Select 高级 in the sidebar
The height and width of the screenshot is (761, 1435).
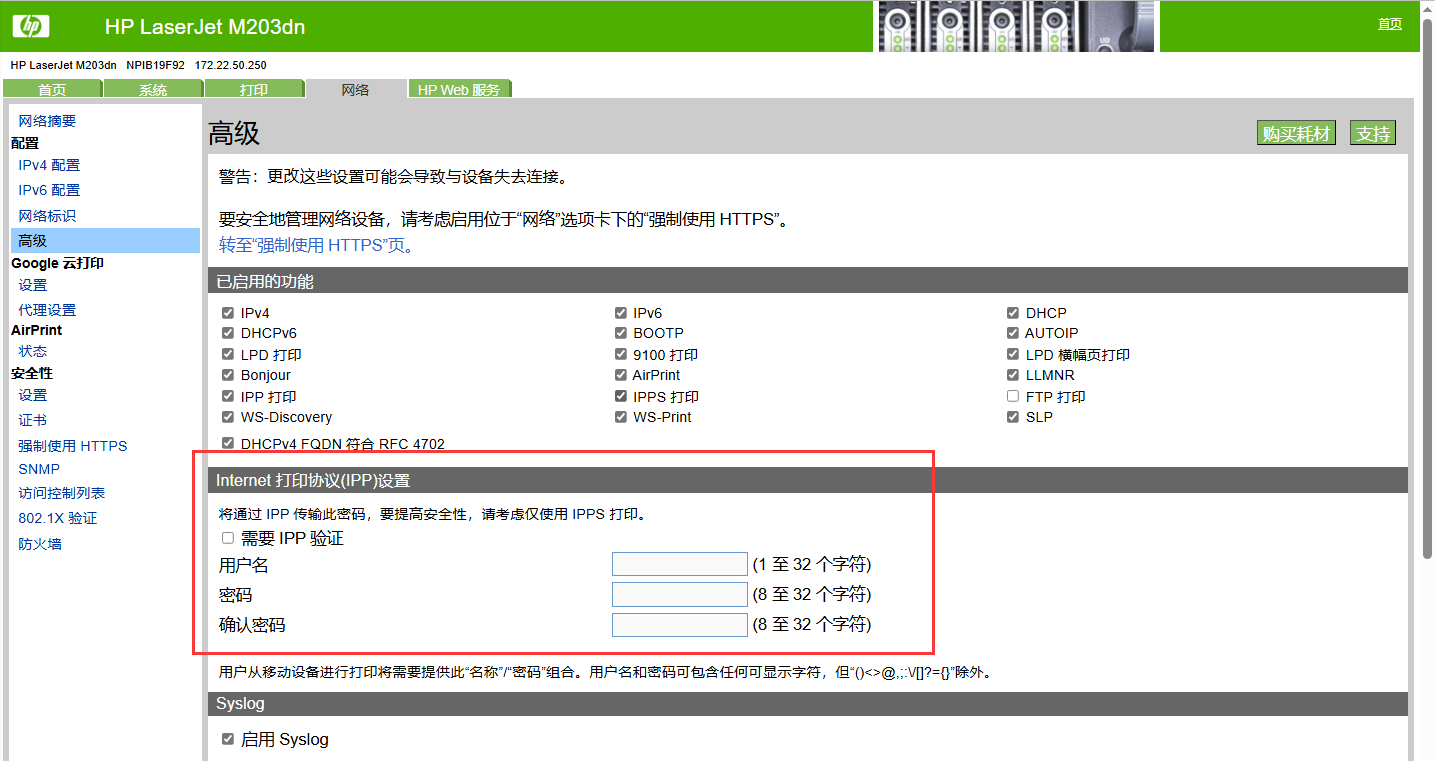[105, 241]
